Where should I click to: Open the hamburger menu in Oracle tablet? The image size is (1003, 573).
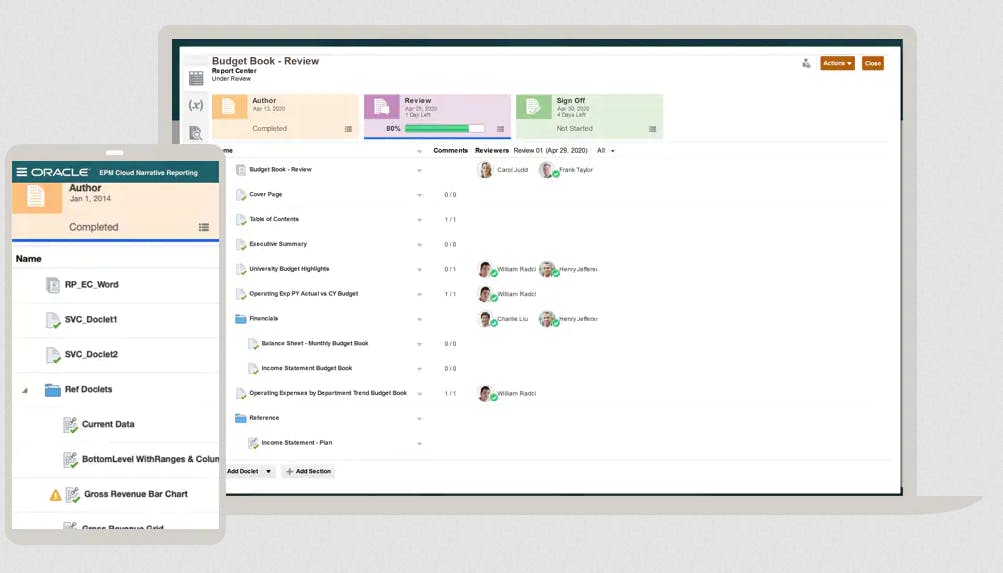(21, 172)
